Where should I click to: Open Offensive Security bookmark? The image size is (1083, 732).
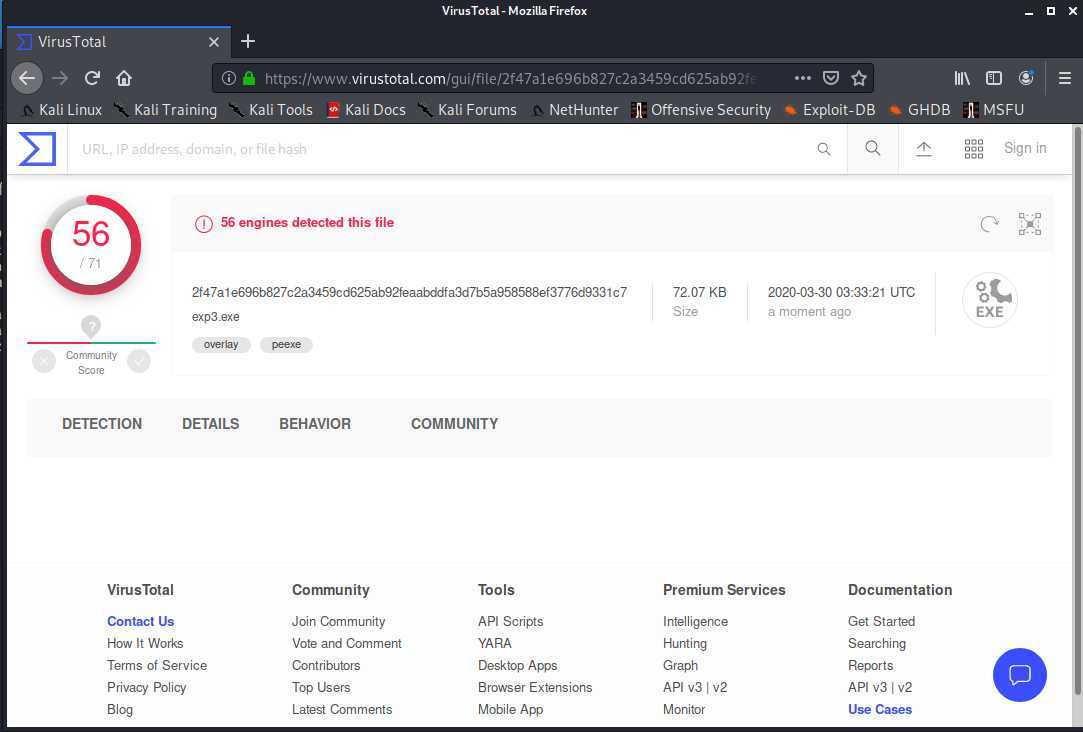(x=701, y=110)
